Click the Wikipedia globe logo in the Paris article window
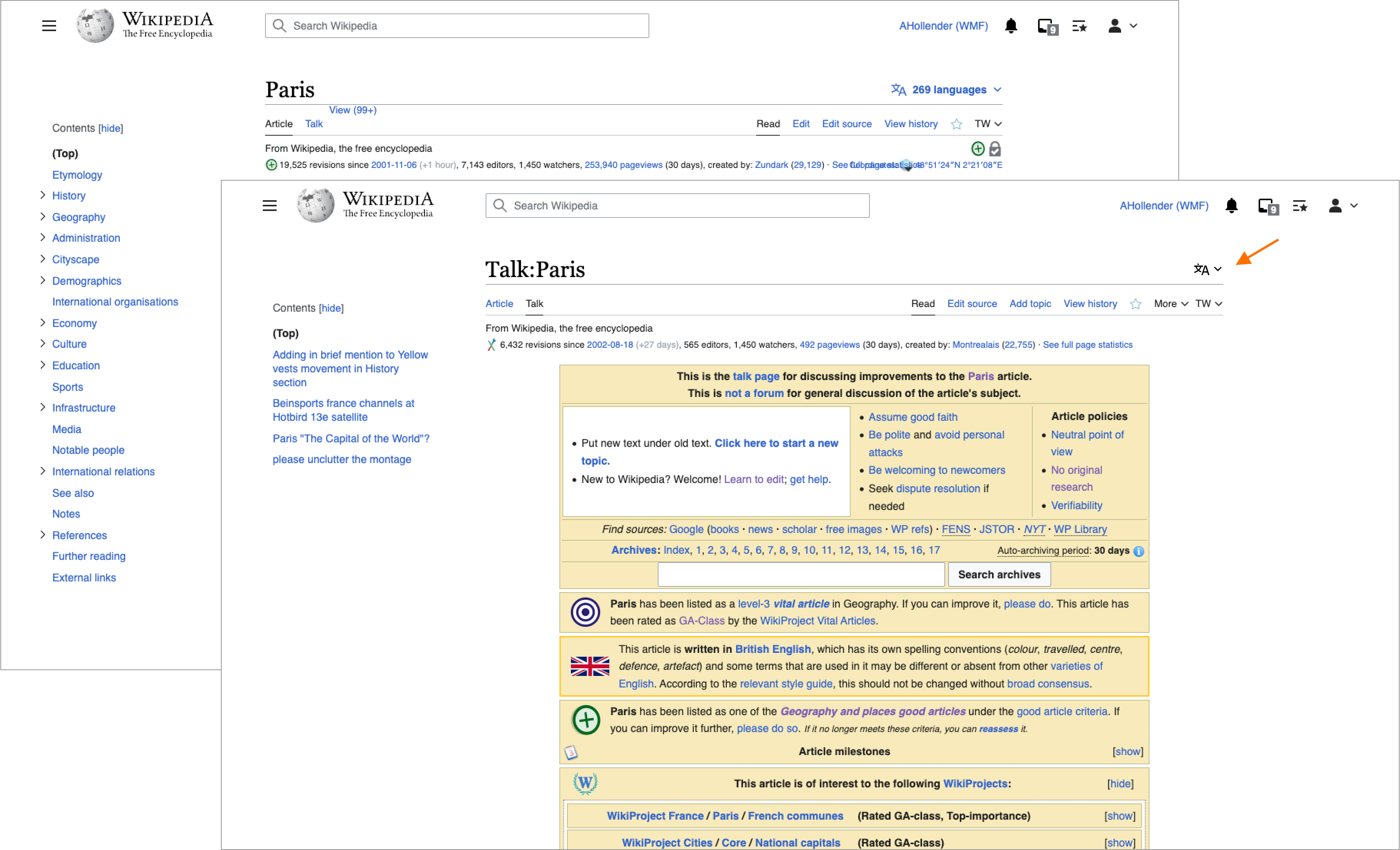 coord(95,26)
